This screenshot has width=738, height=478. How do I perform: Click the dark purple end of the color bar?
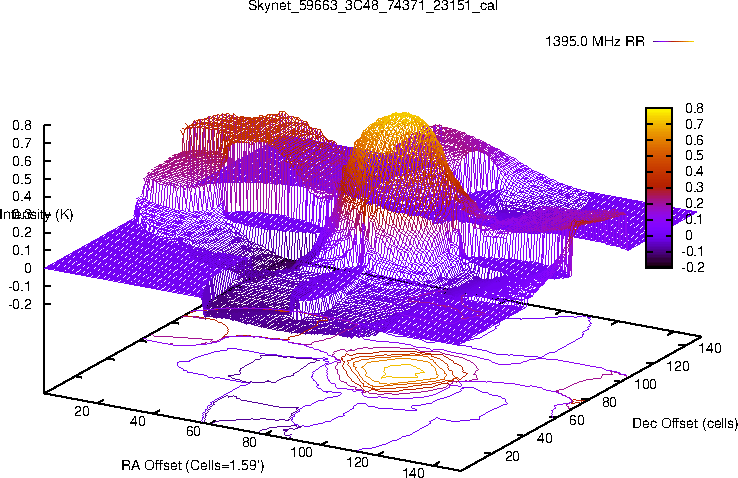coord(659,263)
